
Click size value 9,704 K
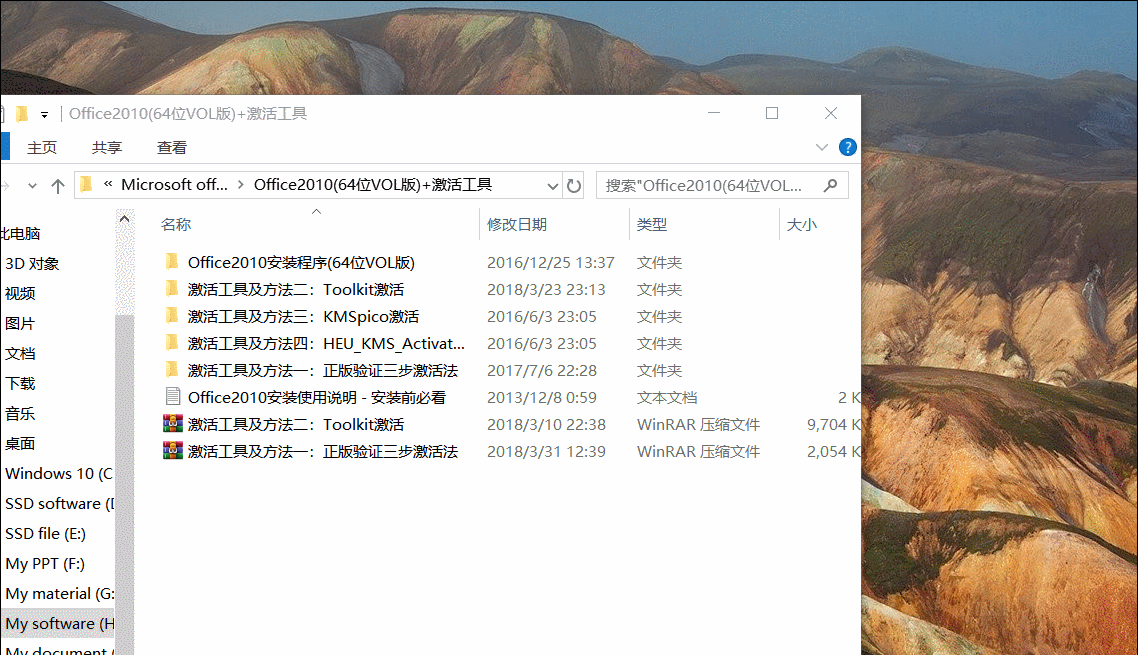coord(833,425)
